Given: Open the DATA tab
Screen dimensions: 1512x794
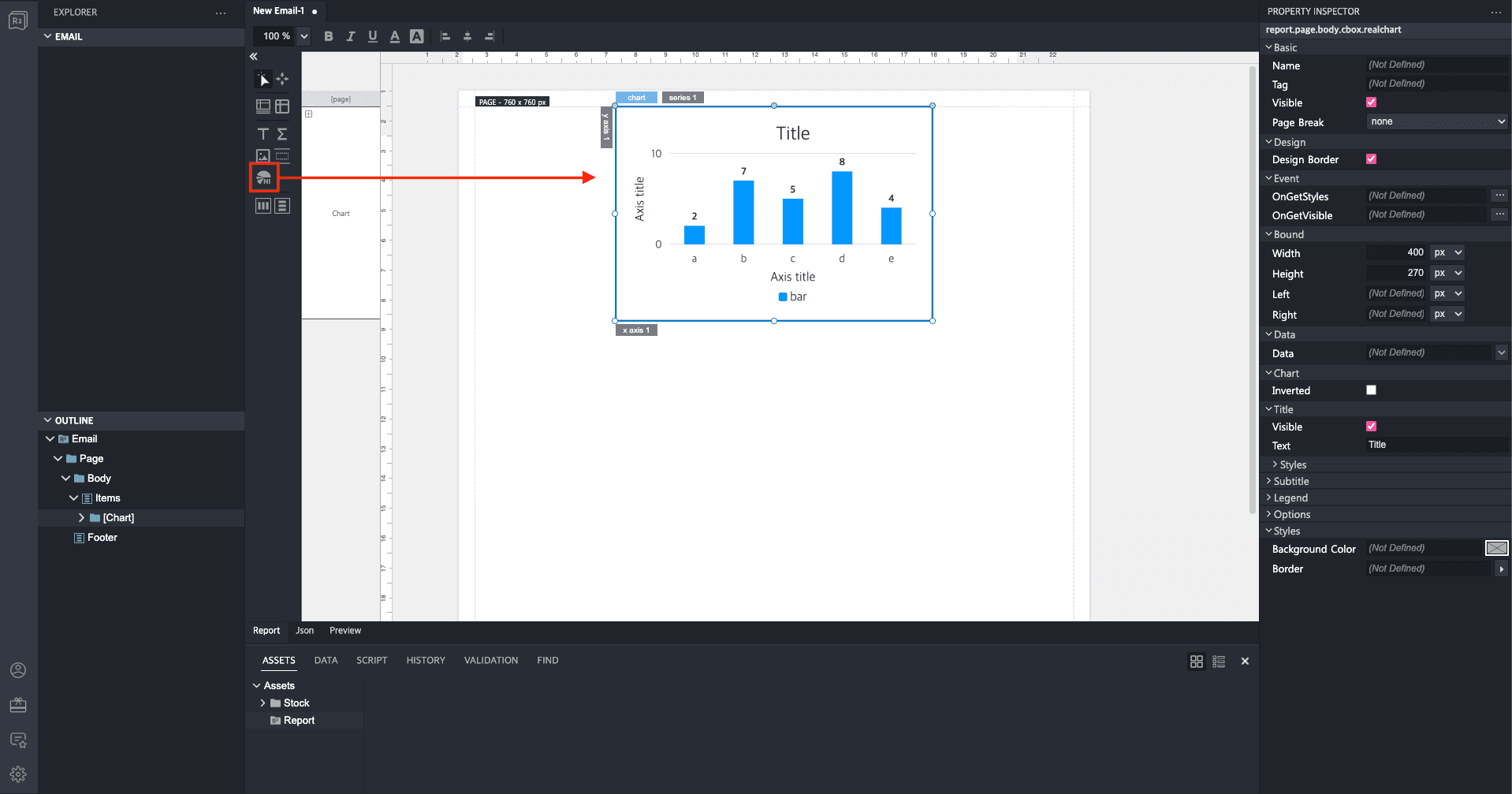Looking at the screenshot, I should (326, 661).
